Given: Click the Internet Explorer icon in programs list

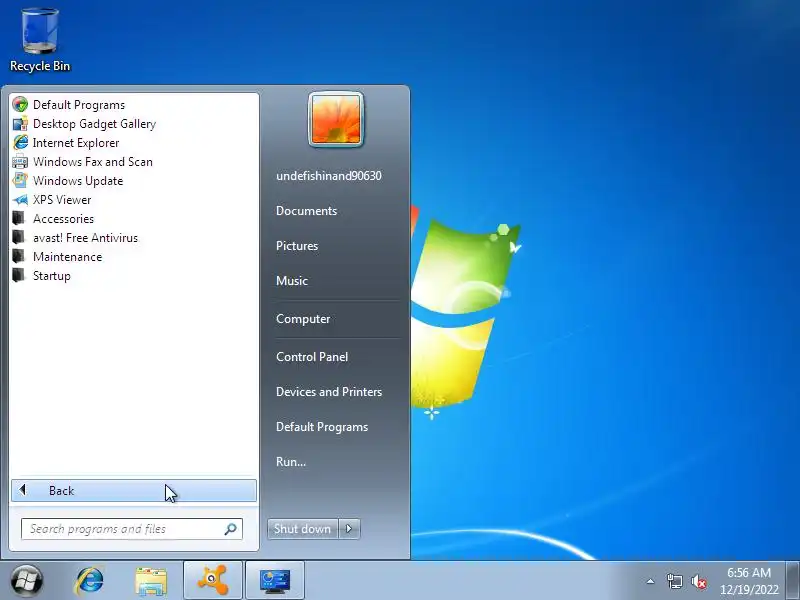Looking at the screenshot, I should tap(20, 142).
